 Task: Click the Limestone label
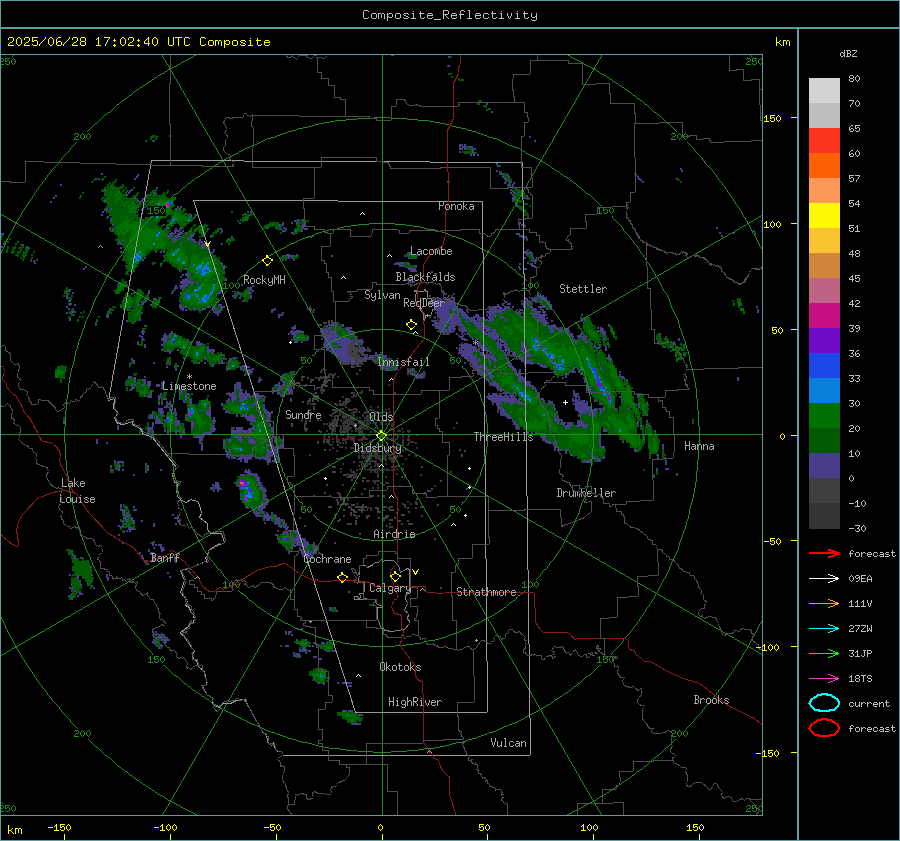[x=189, y=386]
